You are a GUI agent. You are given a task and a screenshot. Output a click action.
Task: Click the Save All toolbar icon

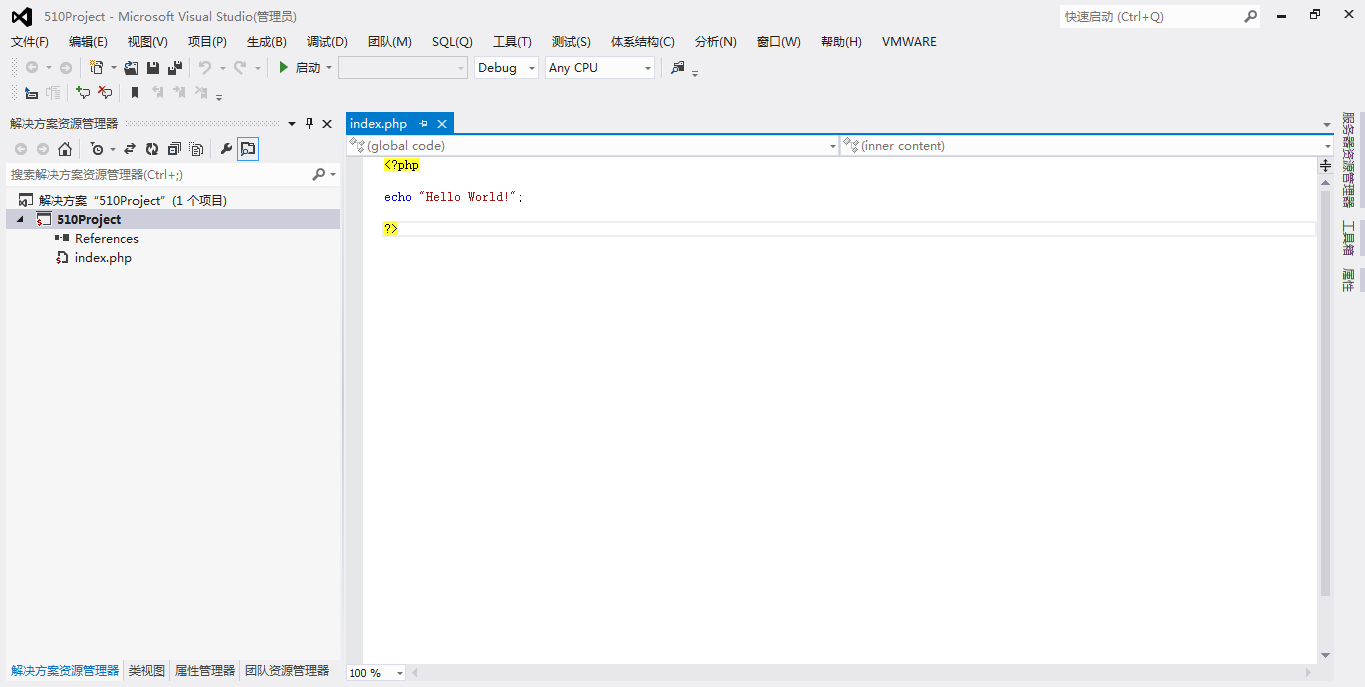(175, 67)
